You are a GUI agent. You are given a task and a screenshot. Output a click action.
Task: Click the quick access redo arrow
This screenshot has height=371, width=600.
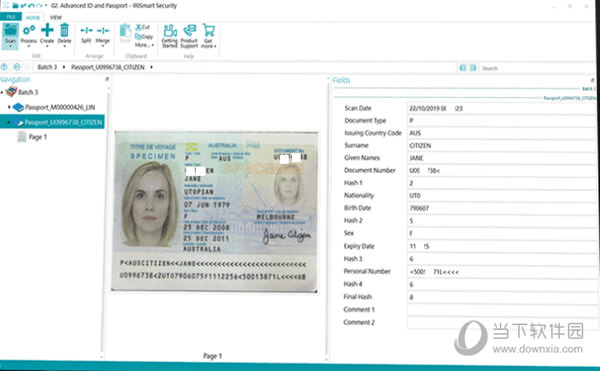[39, 6]
